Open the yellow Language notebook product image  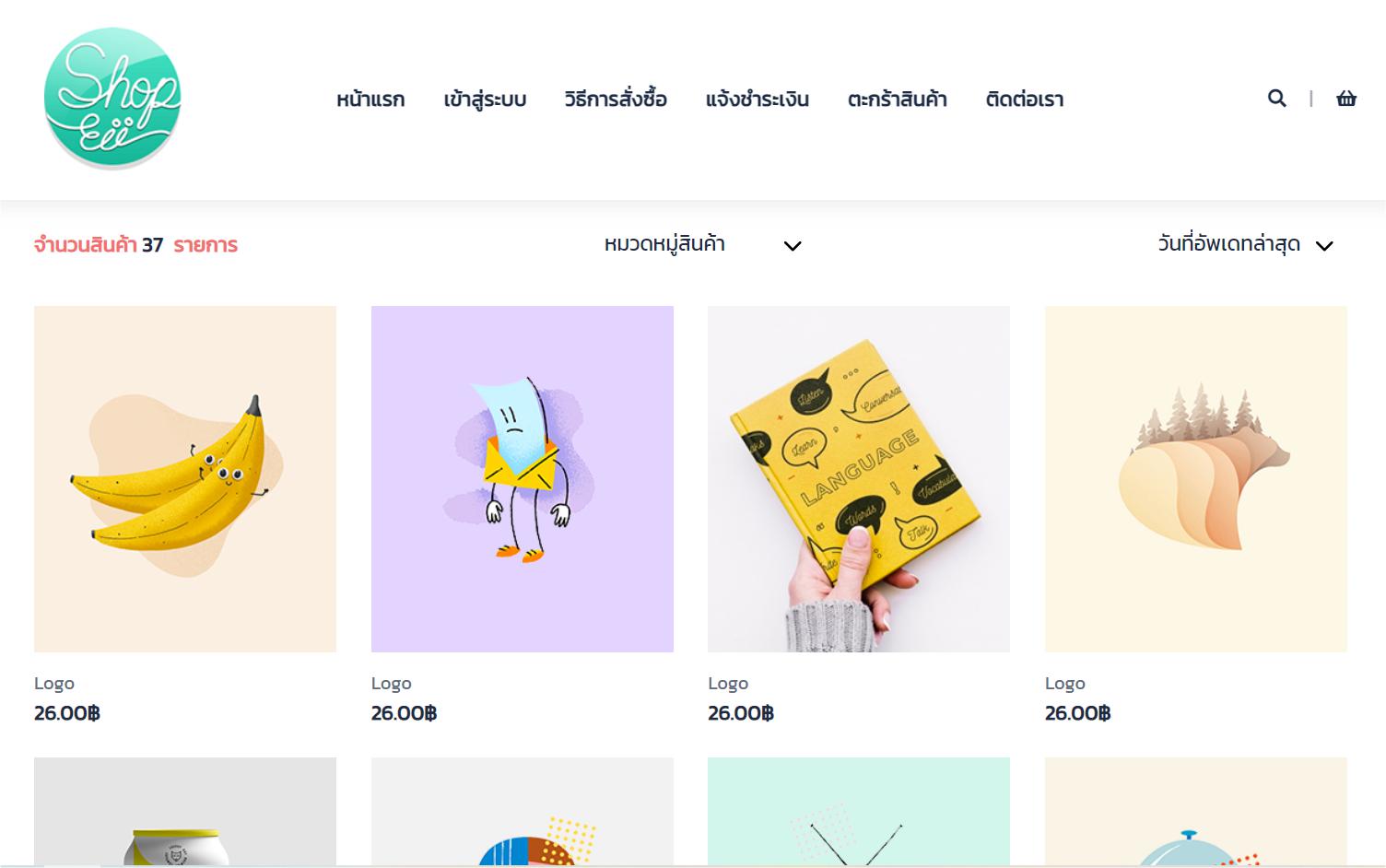pos(859,479)
